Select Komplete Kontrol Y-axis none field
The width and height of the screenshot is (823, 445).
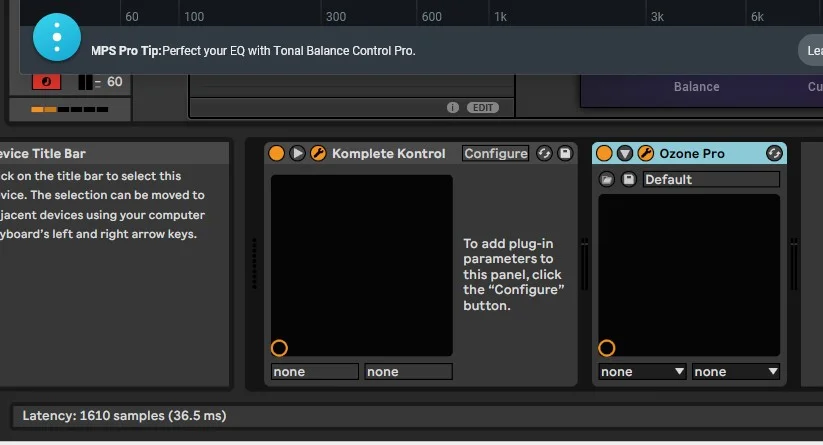408,372
